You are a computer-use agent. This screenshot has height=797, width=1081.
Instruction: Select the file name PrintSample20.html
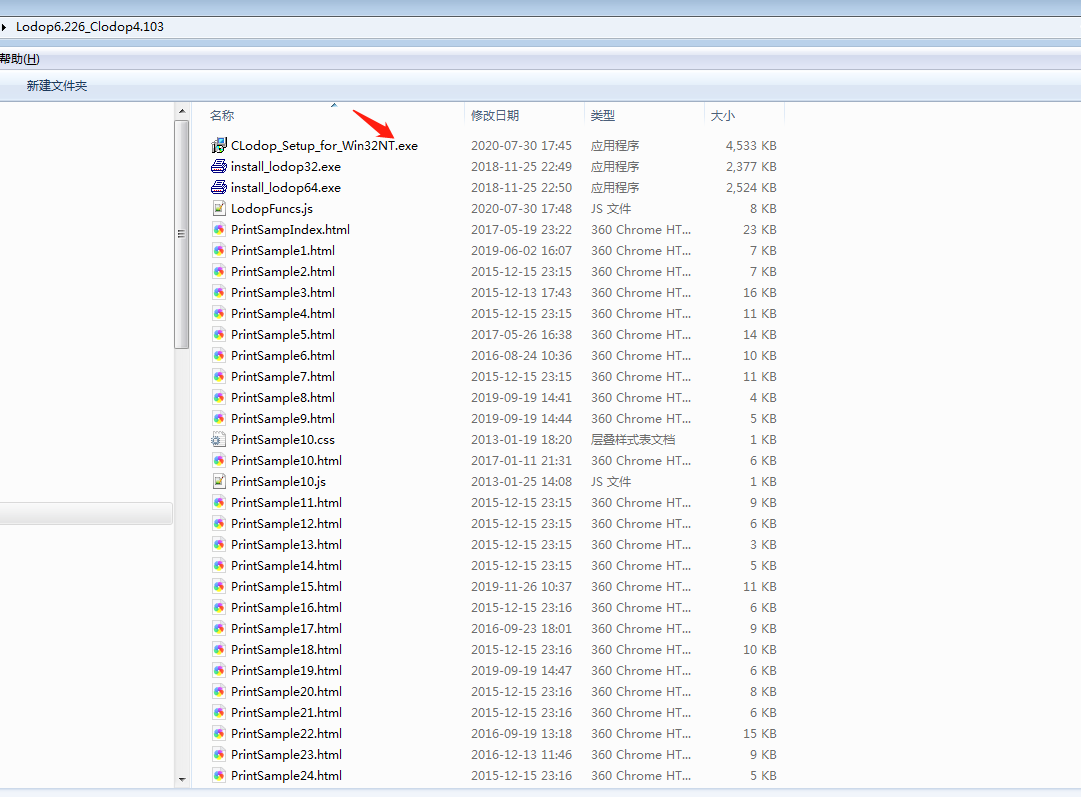pos(286,692)
